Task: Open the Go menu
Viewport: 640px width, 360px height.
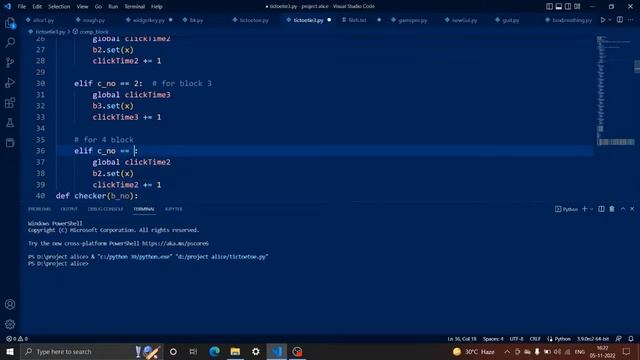Action: click(x=98, y=7)
